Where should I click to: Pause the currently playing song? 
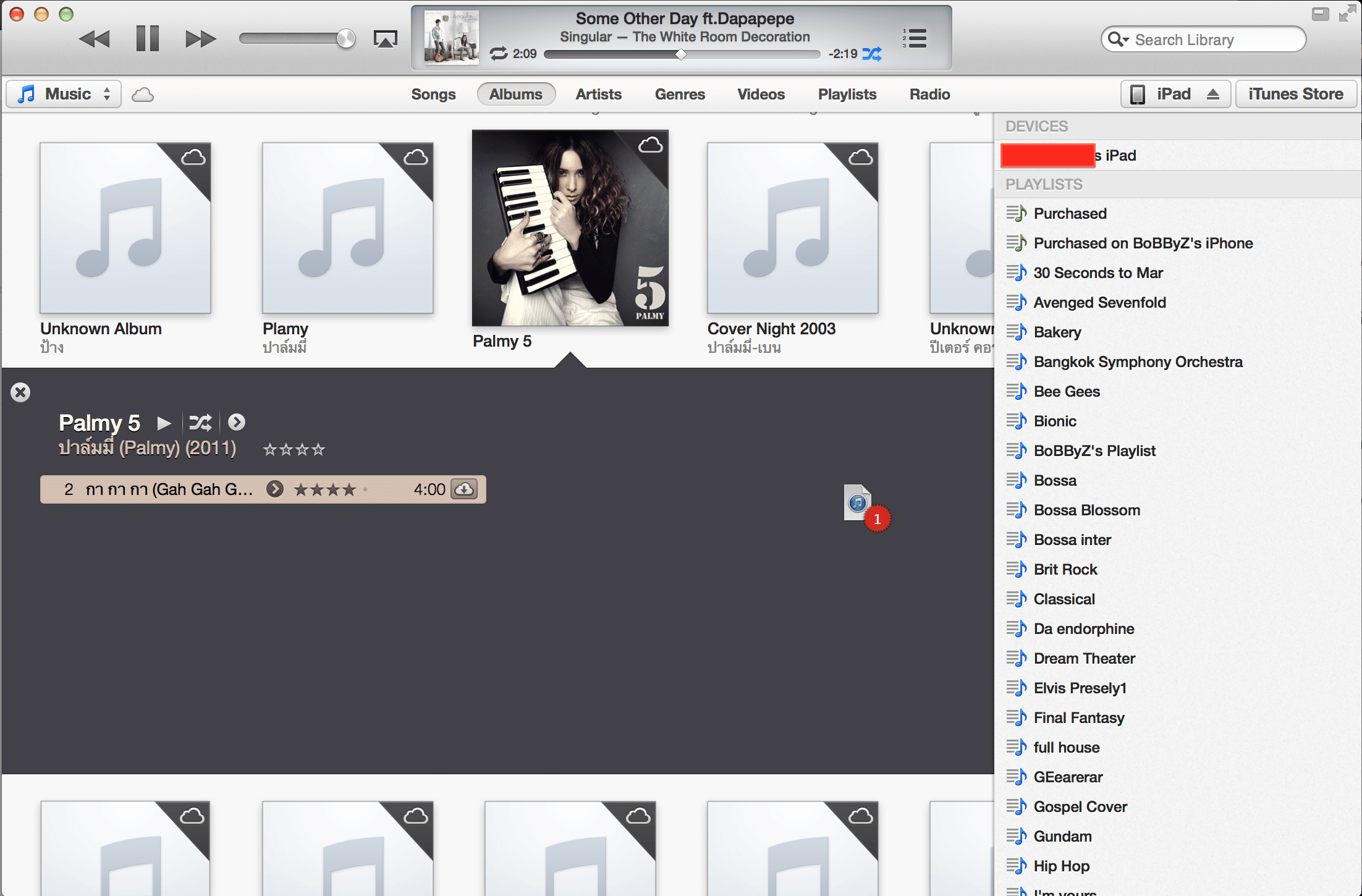pos(148,38)
